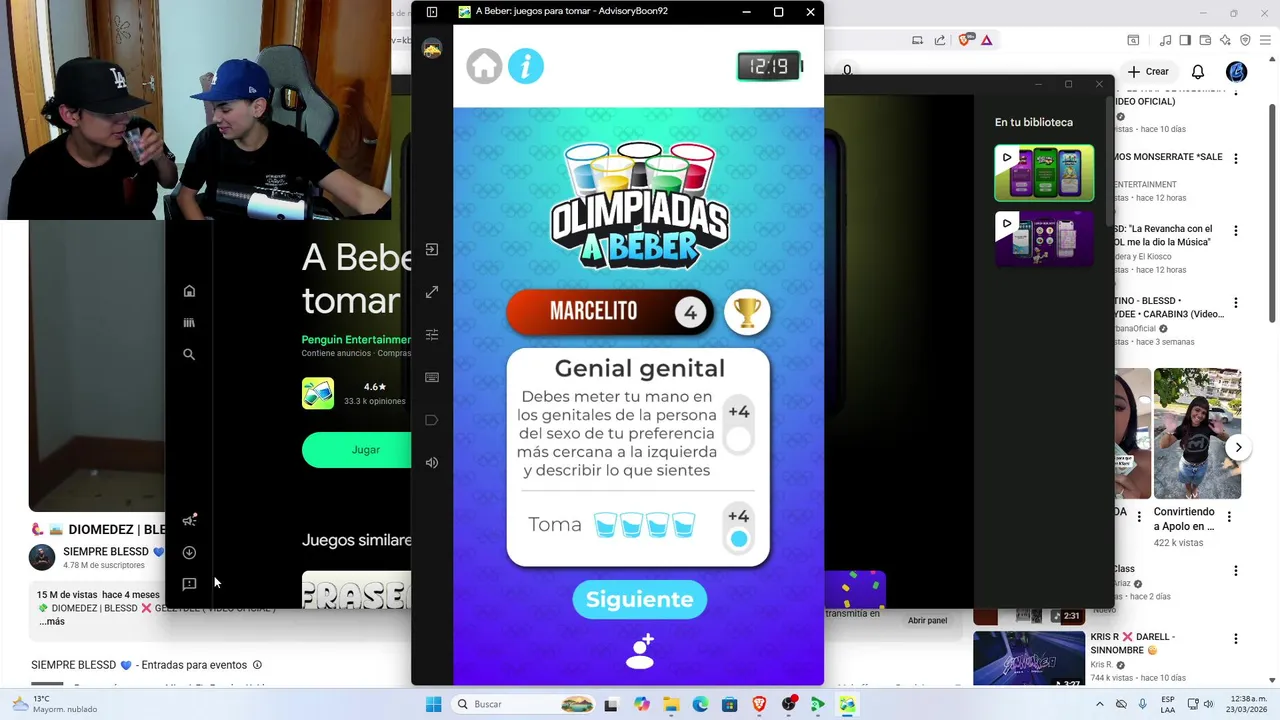Viewport: 1280px width, 720px height.
Task: Click the volume speaker icon in side panel
Action: click(432, 462)
